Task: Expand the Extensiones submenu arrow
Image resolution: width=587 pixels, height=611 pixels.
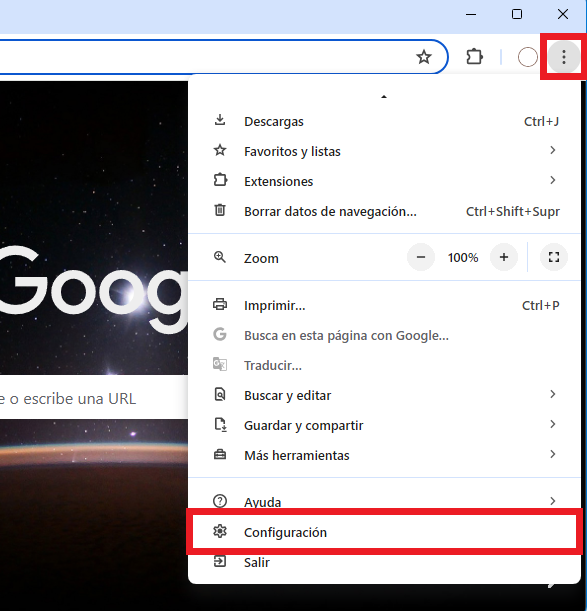Action: tap(552, 180)
